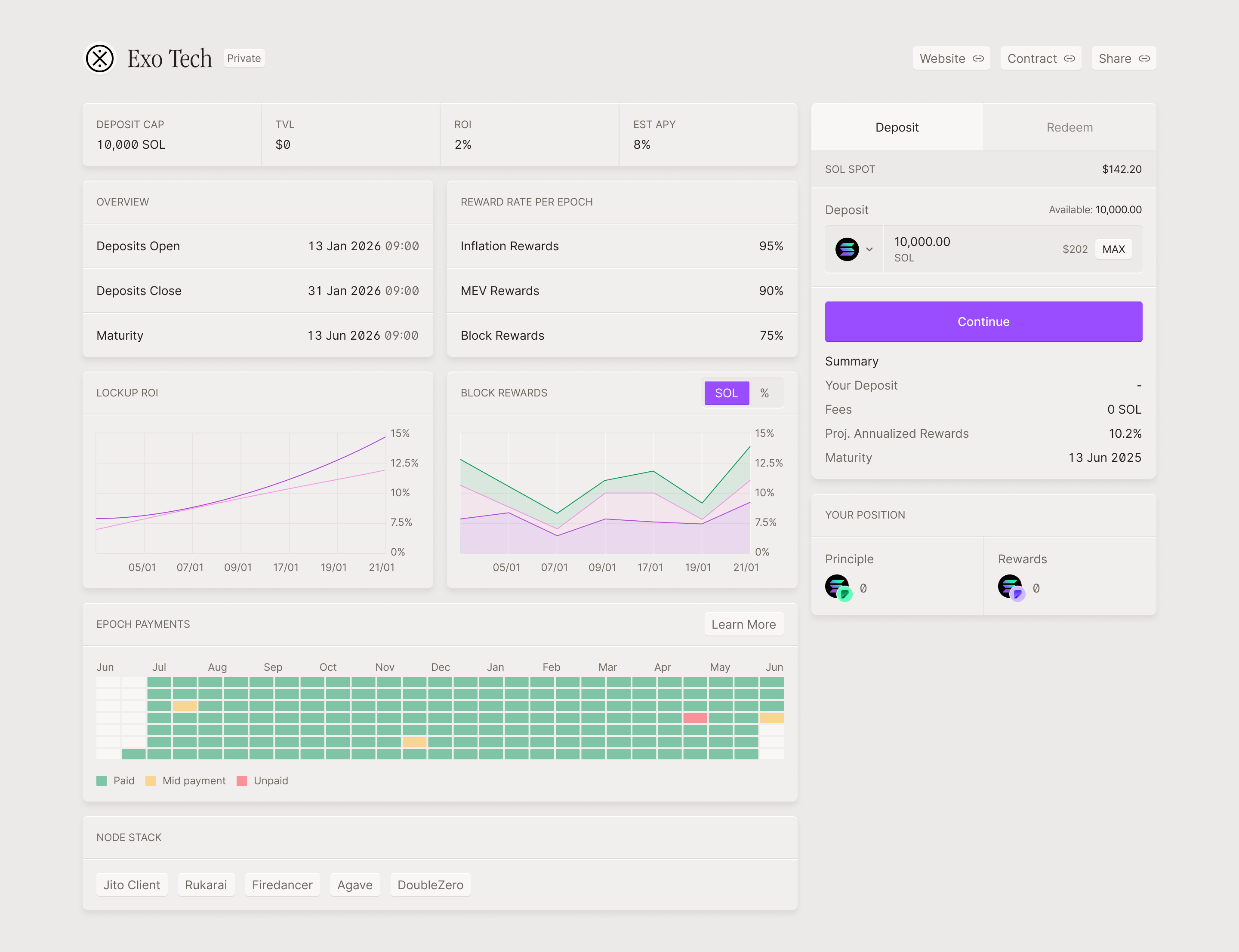Click the MAX amount button
Image resolution: width=1239 pixels, height=952 pixels.
[x=1113, y=249]
